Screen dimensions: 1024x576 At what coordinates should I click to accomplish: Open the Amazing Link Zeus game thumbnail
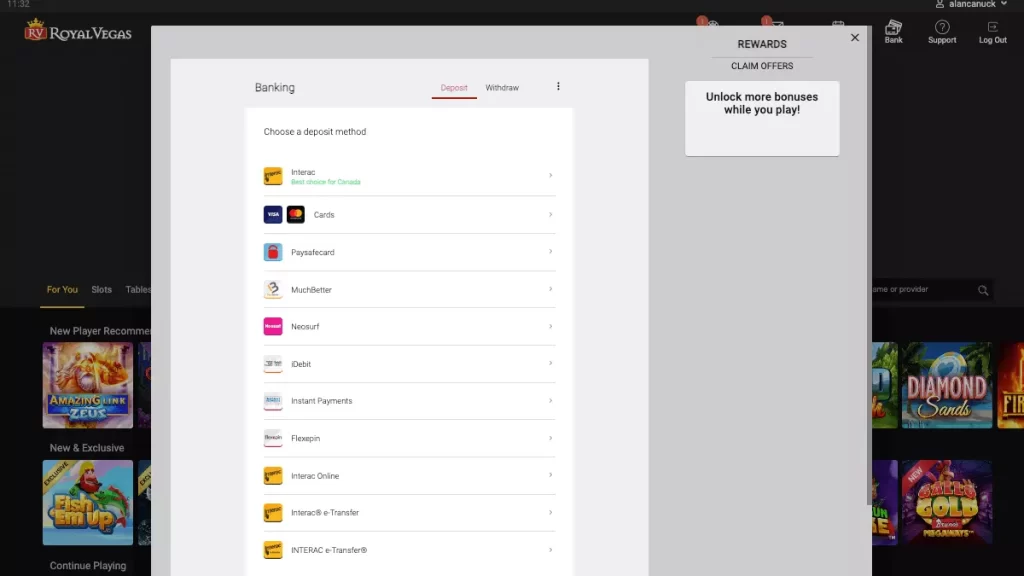coord(88,385)
